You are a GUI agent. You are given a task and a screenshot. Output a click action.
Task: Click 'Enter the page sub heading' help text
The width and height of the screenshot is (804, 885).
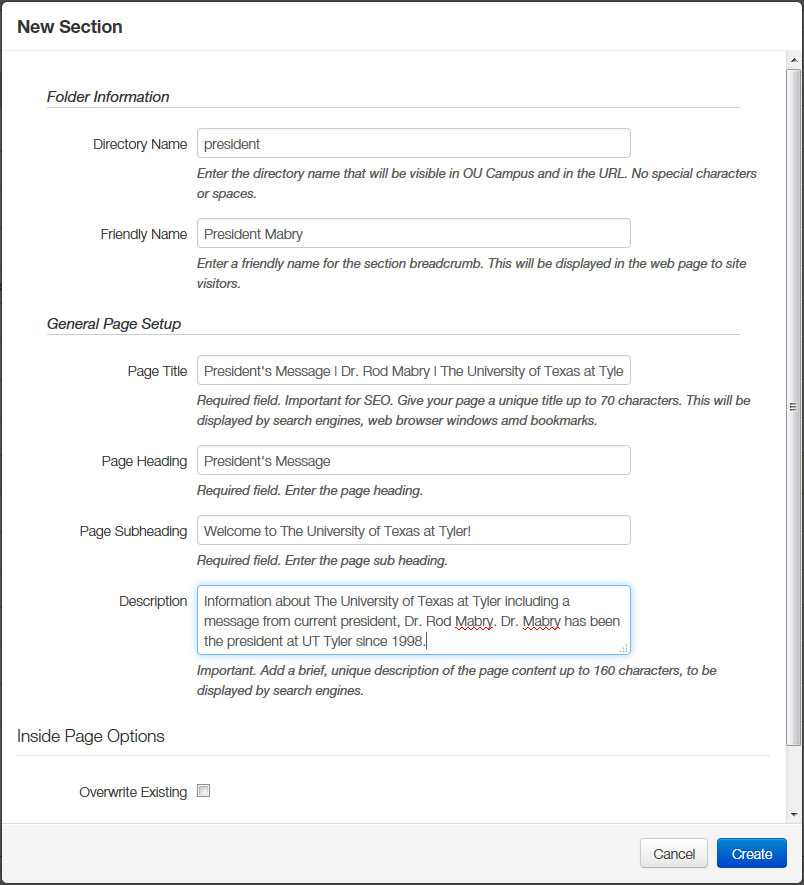coord(322,560)
